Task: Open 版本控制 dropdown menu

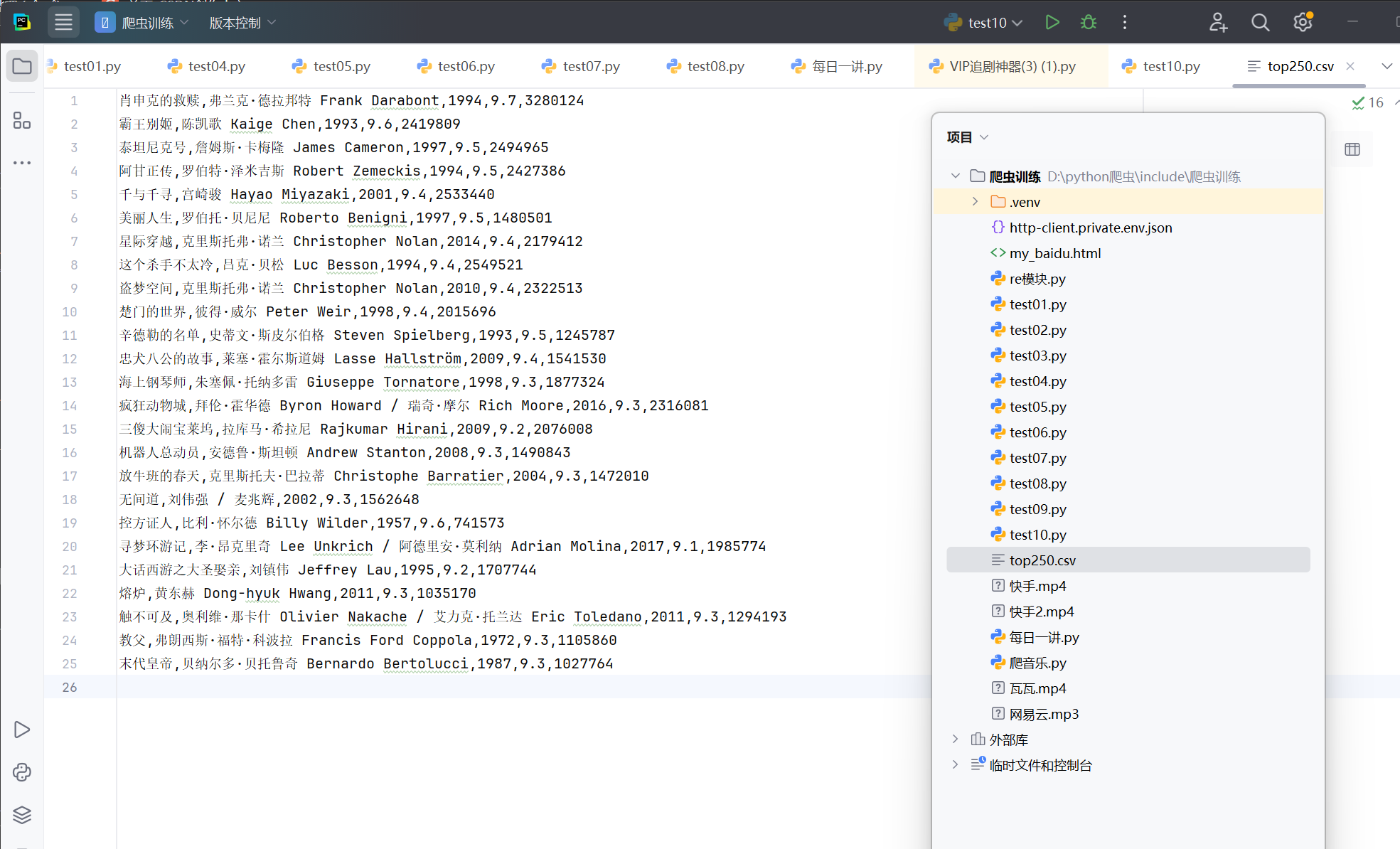Action: 242,23
